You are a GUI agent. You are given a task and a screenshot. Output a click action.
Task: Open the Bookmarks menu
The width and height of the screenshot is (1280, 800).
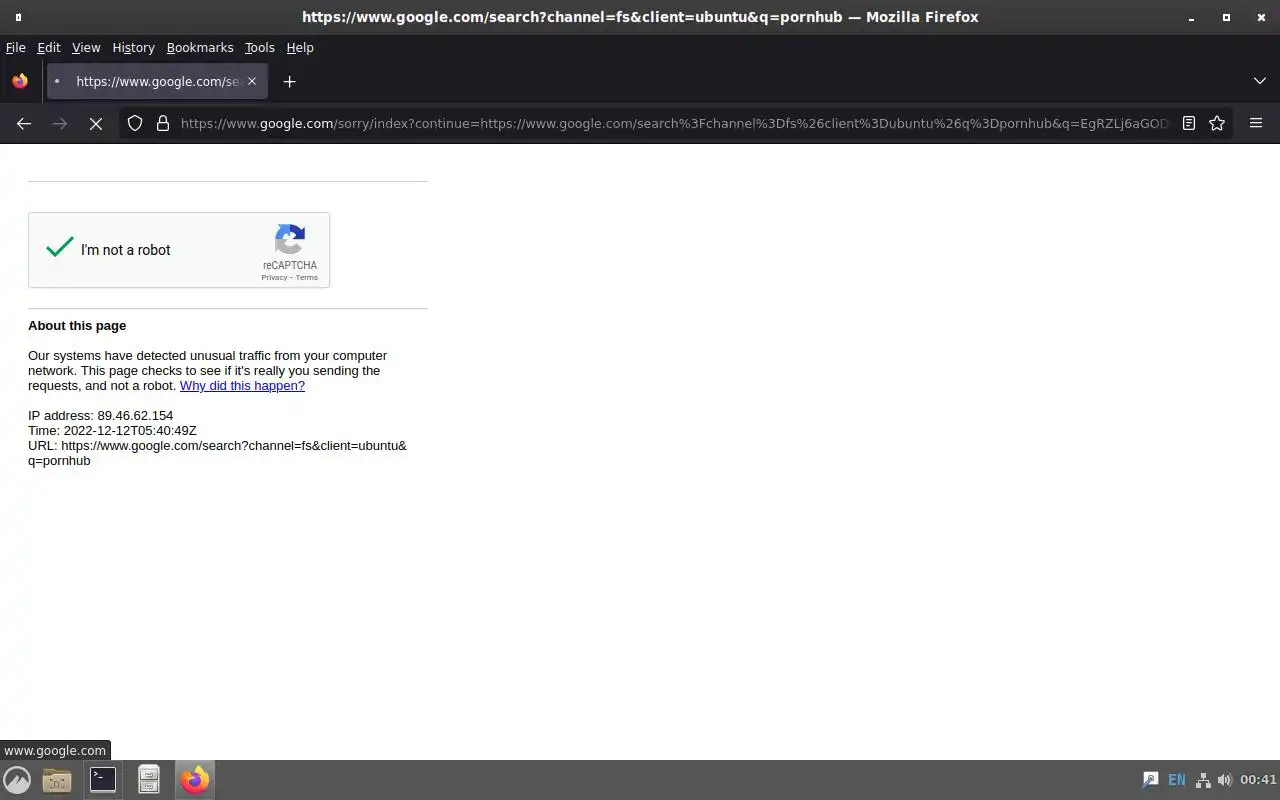coord(200,48)
